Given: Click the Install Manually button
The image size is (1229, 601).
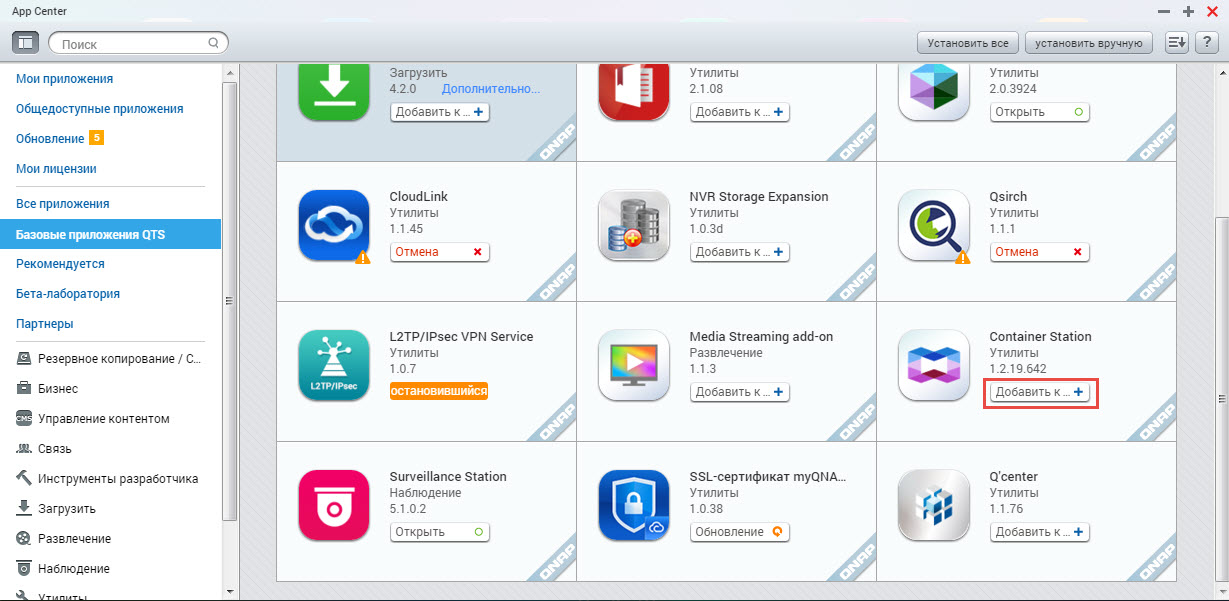Looking at the screenshot, I should click(x=1089, y=43).
